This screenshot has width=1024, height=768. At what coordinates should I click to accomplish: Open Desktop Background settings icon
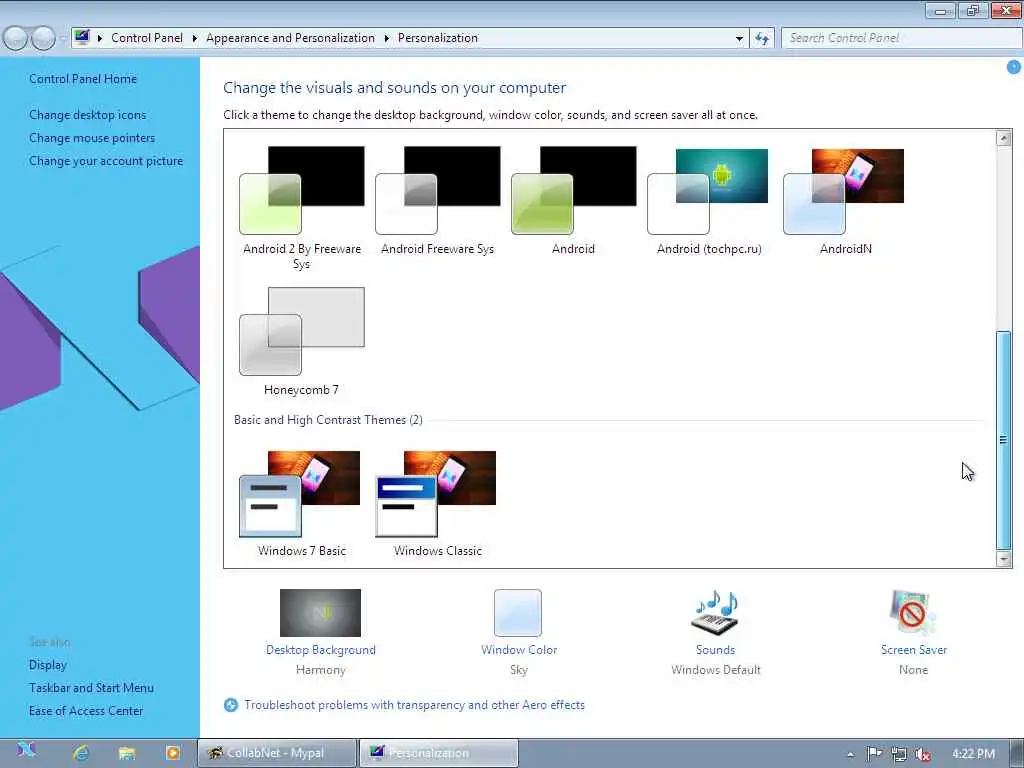coord(320,613)
